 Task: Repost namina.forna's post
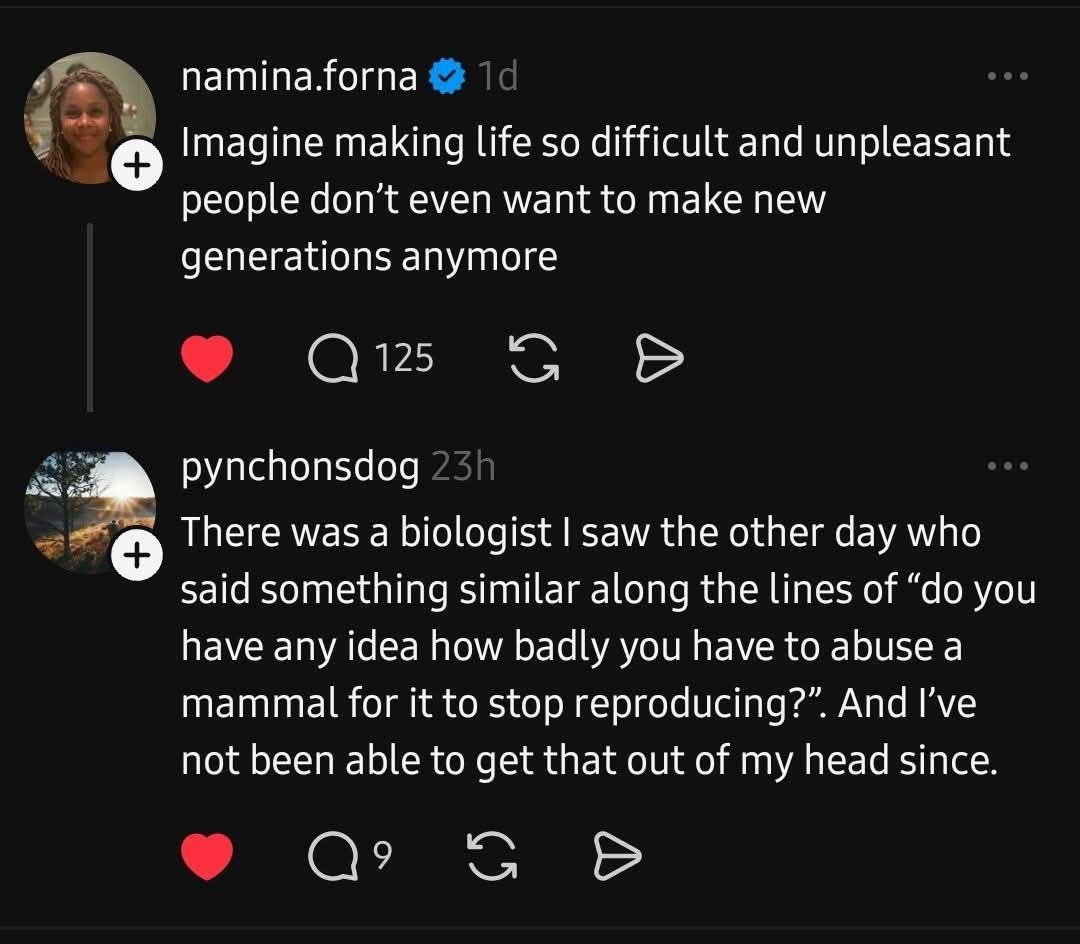click(534, 358)
